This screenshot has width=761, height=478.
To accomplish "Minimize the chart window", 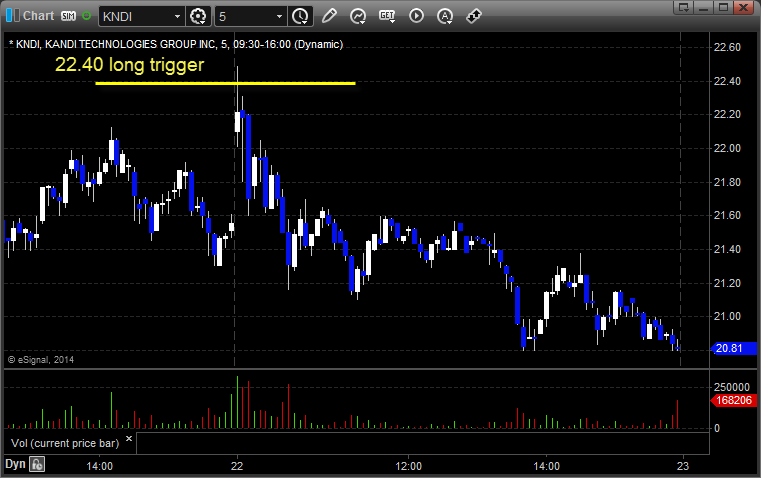I will (704, 7).
